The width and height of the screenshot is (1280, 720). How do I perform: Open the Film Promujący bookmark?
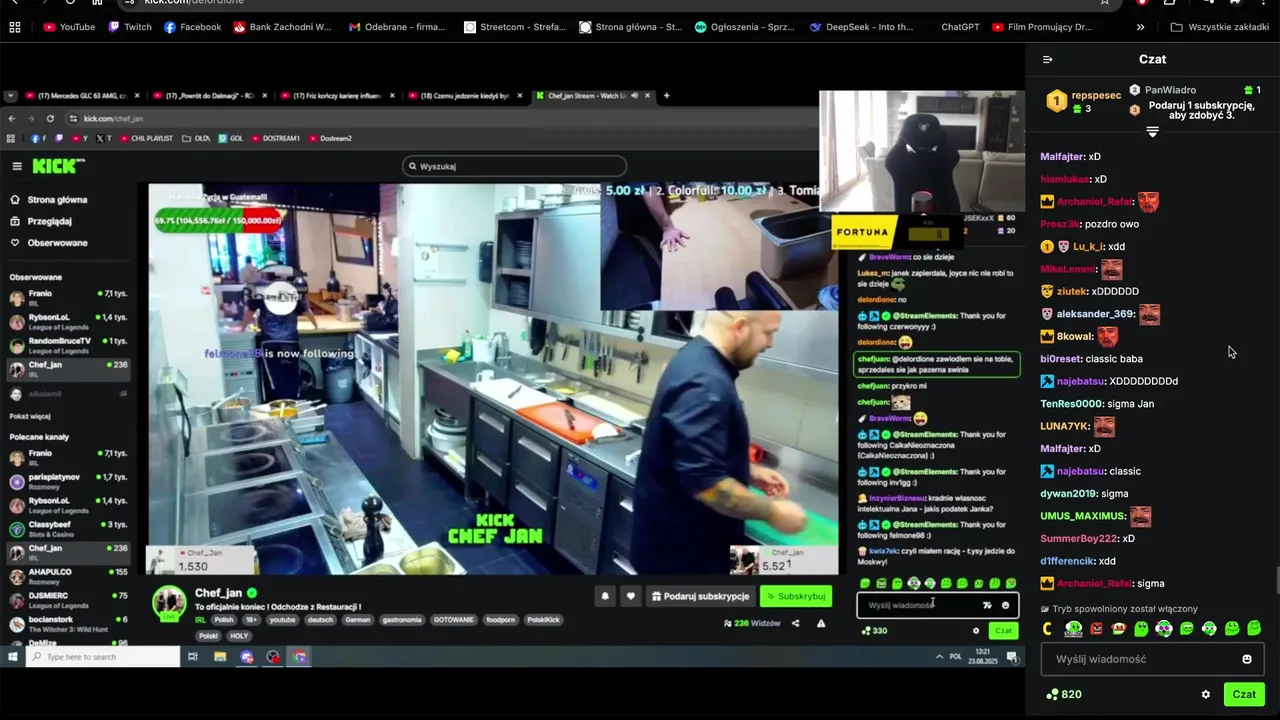[x=1042, y=27]
